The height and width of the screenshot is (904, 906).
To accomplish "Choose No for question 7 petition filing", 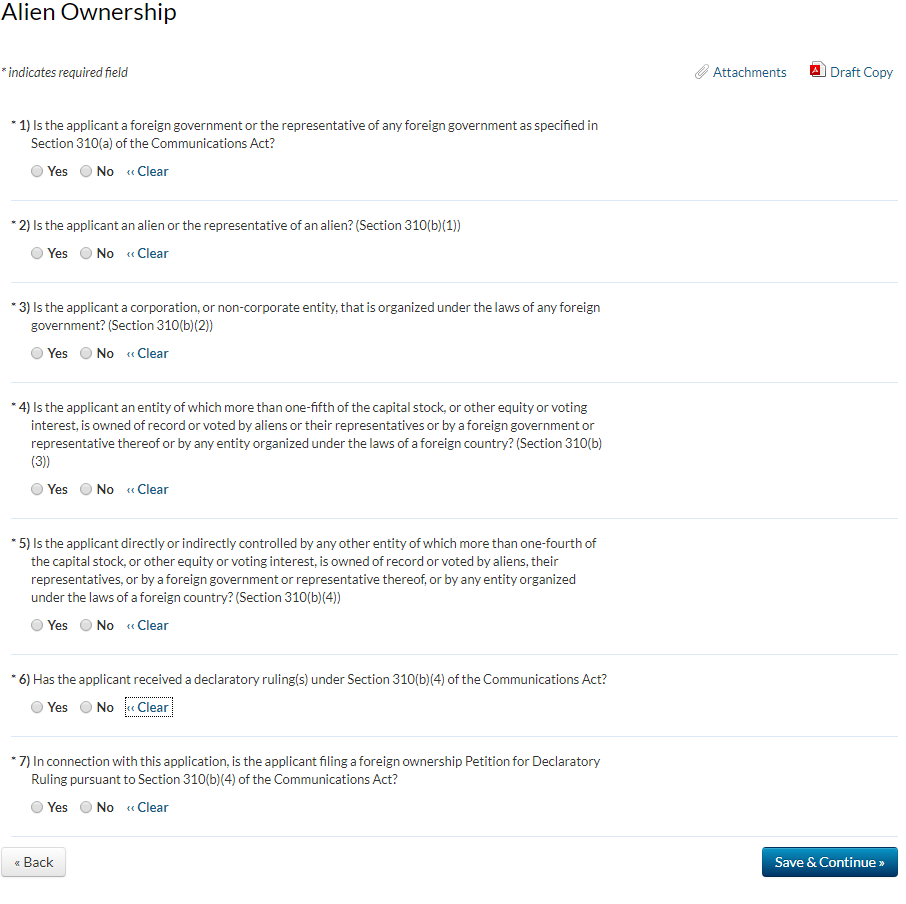I will (x=86, y=807).
